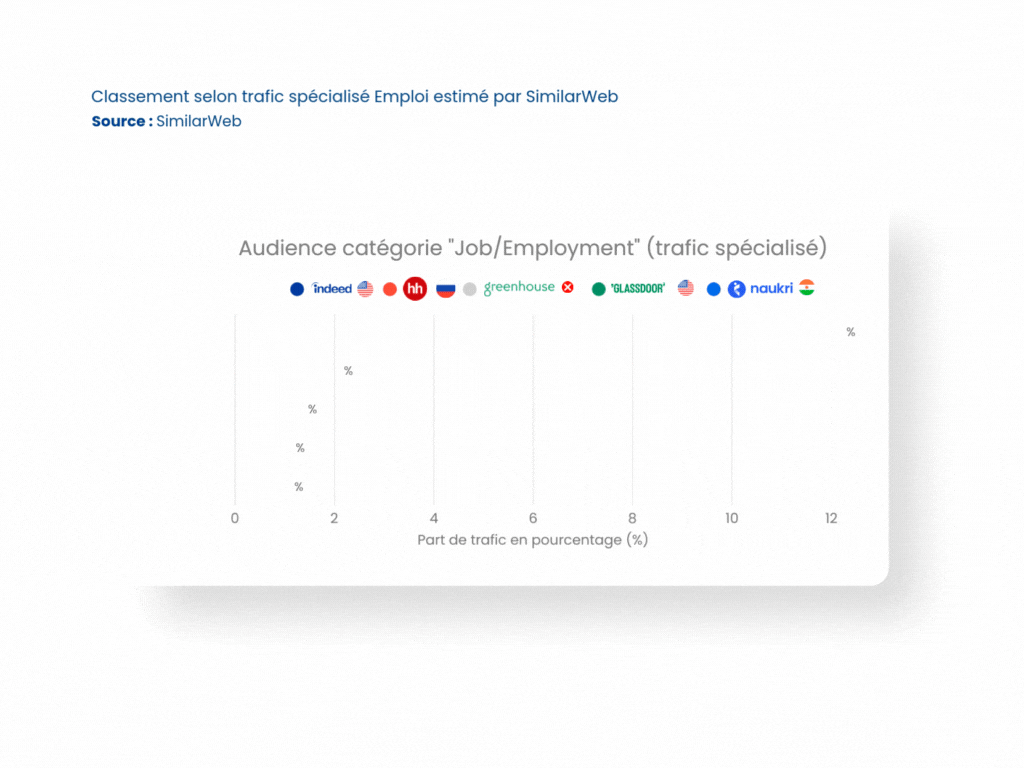Click the red X beside greenhouse
This screenshot has height=768, width=1024.
568,287
